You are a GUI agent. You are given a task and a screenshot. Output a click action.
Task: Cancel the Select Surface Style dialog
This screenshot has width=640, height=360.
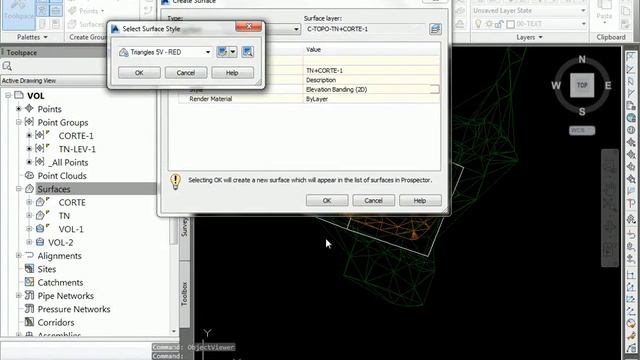[186, 73]
